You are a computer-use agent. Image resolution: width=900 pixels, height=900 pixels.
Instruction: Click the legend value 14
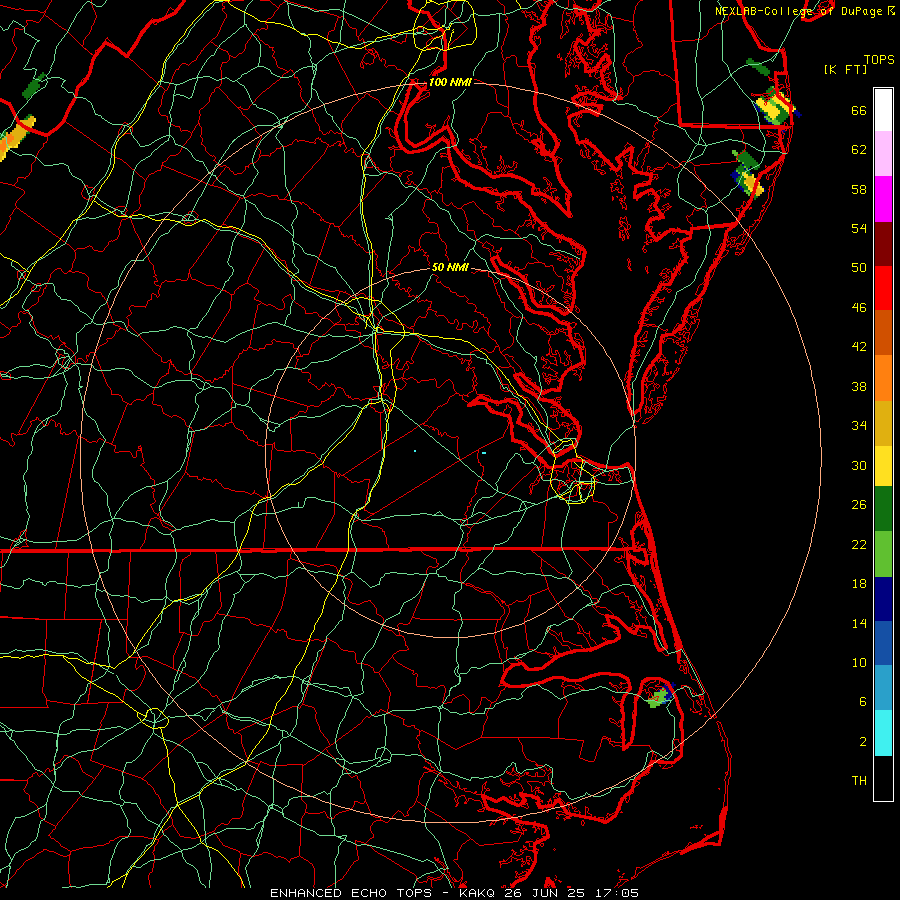click(x=859, y=623)
